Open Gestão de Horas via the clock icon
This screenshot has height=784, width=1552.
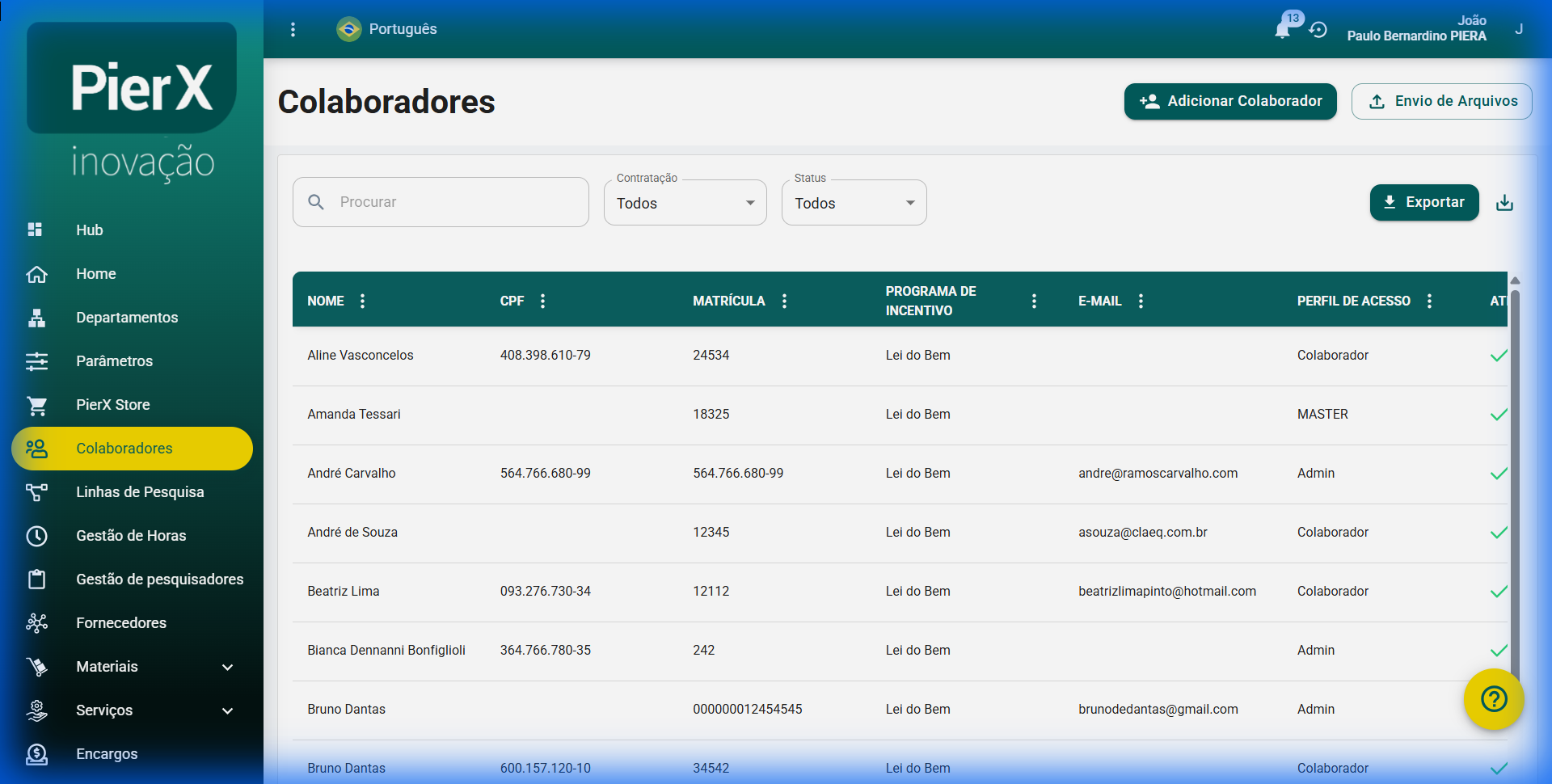pos(36,536)
